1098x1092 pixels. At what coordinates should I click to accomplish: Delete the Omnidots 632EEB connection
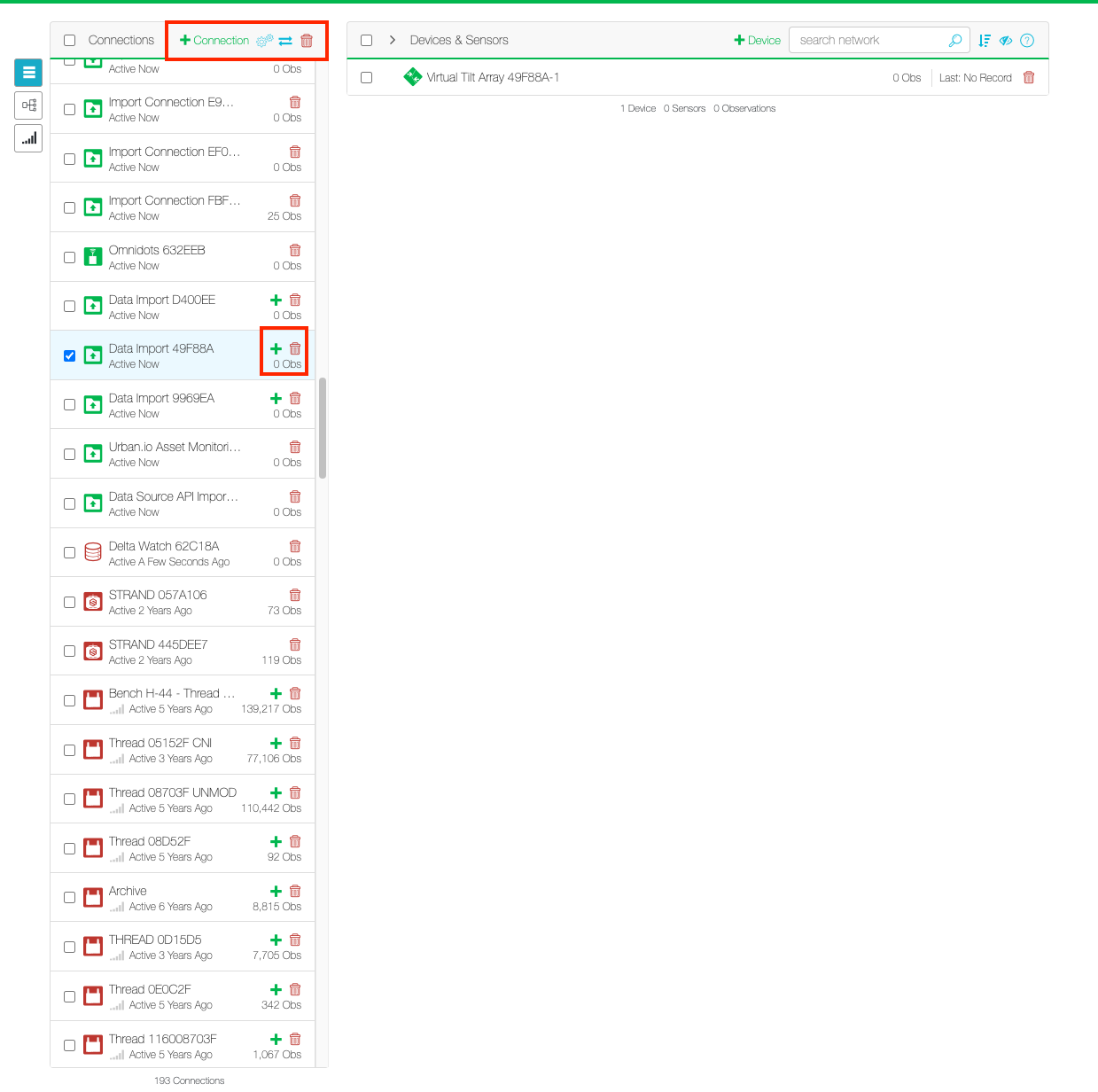pyautogui.click(x=295, y=250)
